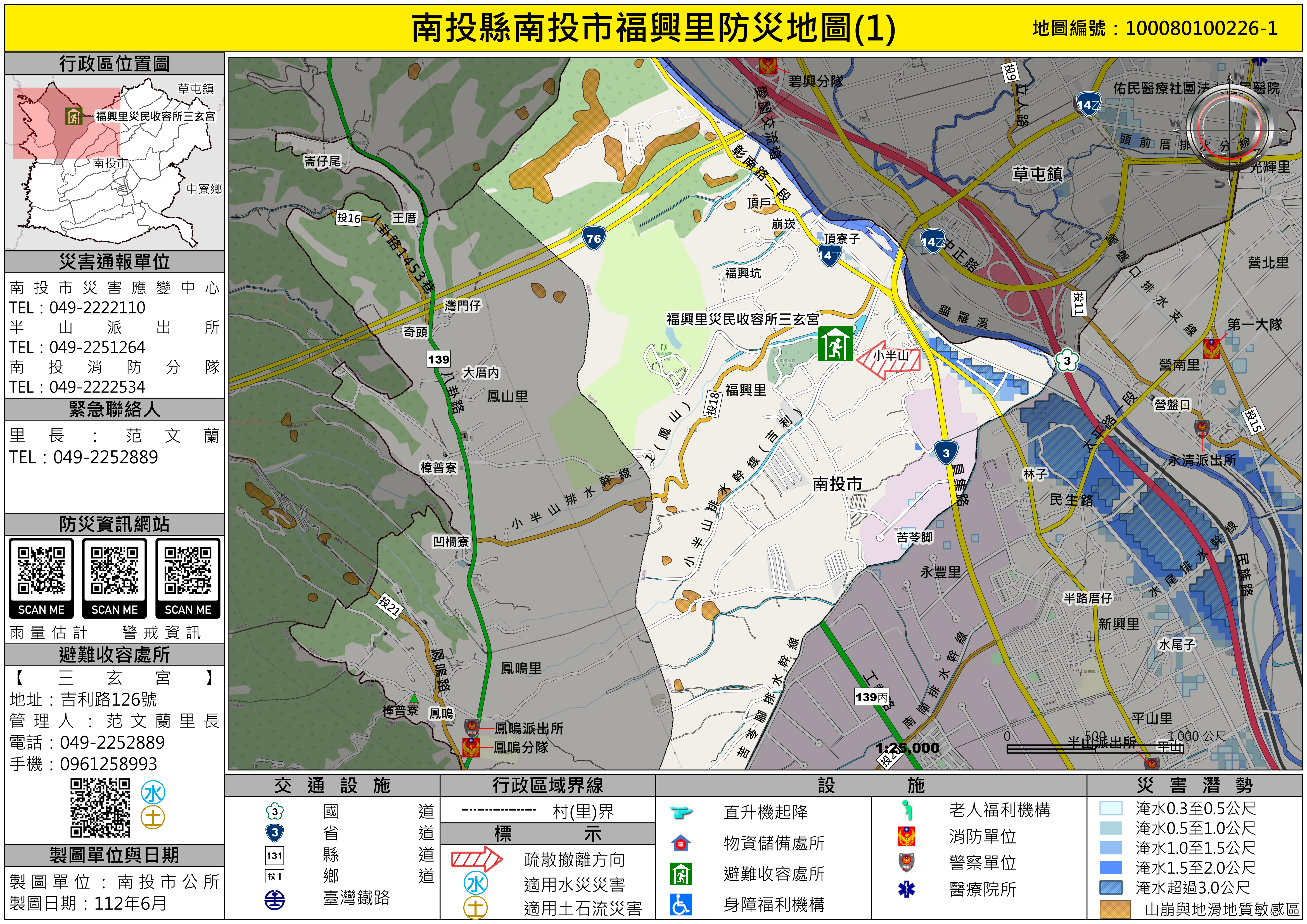
Task: Click the green evacuation shelter icon on map
Action: point(835,344)
